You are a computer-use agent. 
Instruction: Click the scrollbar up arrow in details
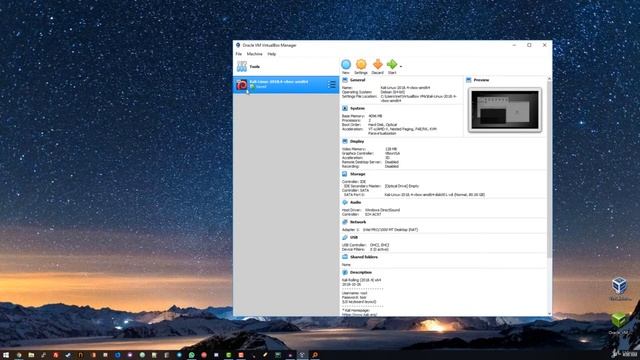coord(549,78)
